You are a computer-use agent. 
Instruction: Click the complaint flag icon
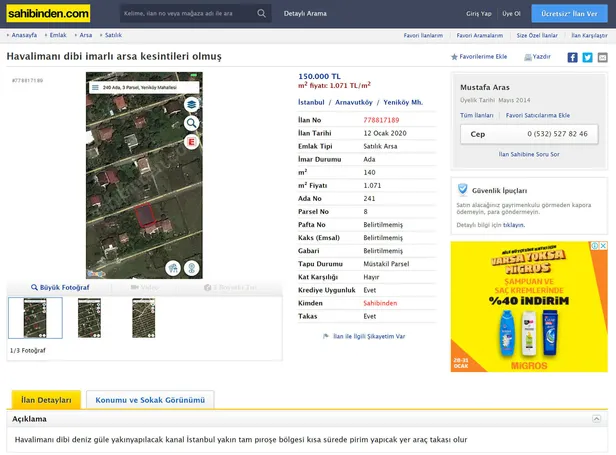pyautogui.click(x=326, y=337)
